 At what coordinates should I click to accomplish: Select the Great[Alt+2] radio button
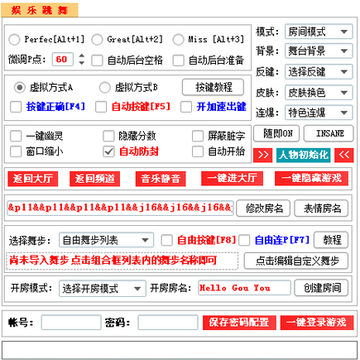pyautogui.click(x=97, y=40)
